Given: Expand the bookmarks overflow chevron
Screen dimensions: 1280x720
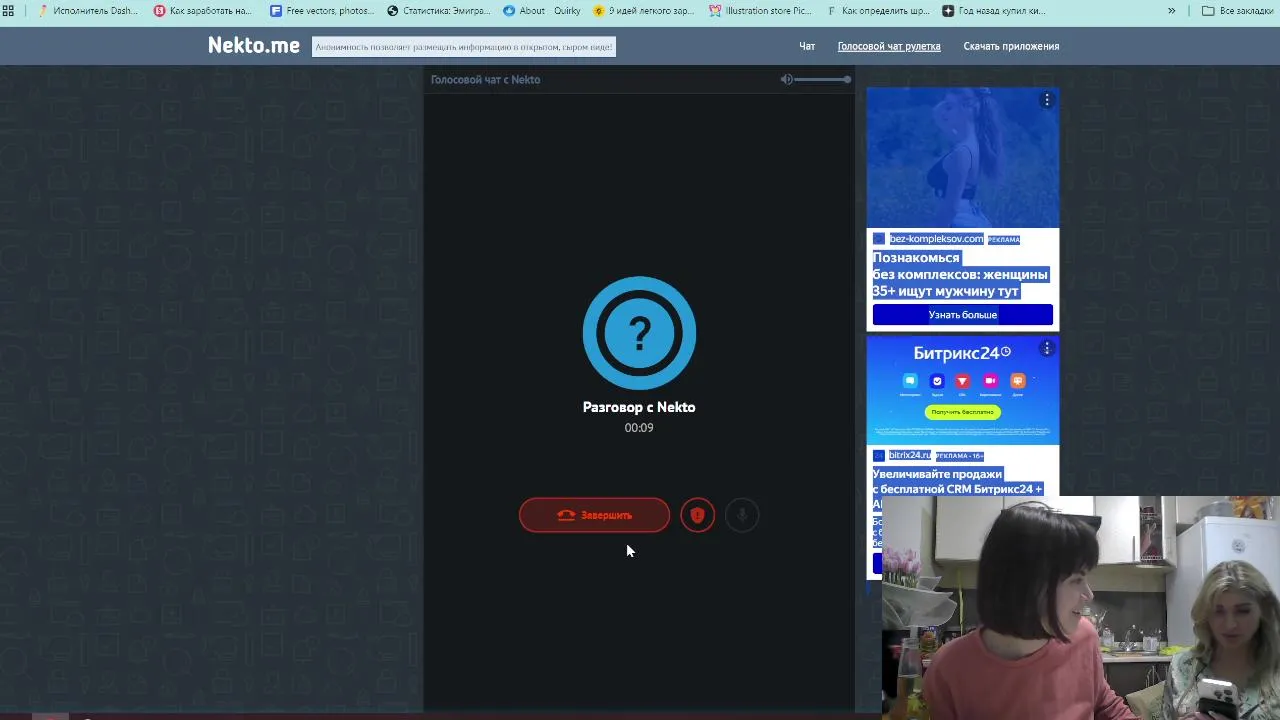Looking at the screenshot, I should pos(1172,11).
